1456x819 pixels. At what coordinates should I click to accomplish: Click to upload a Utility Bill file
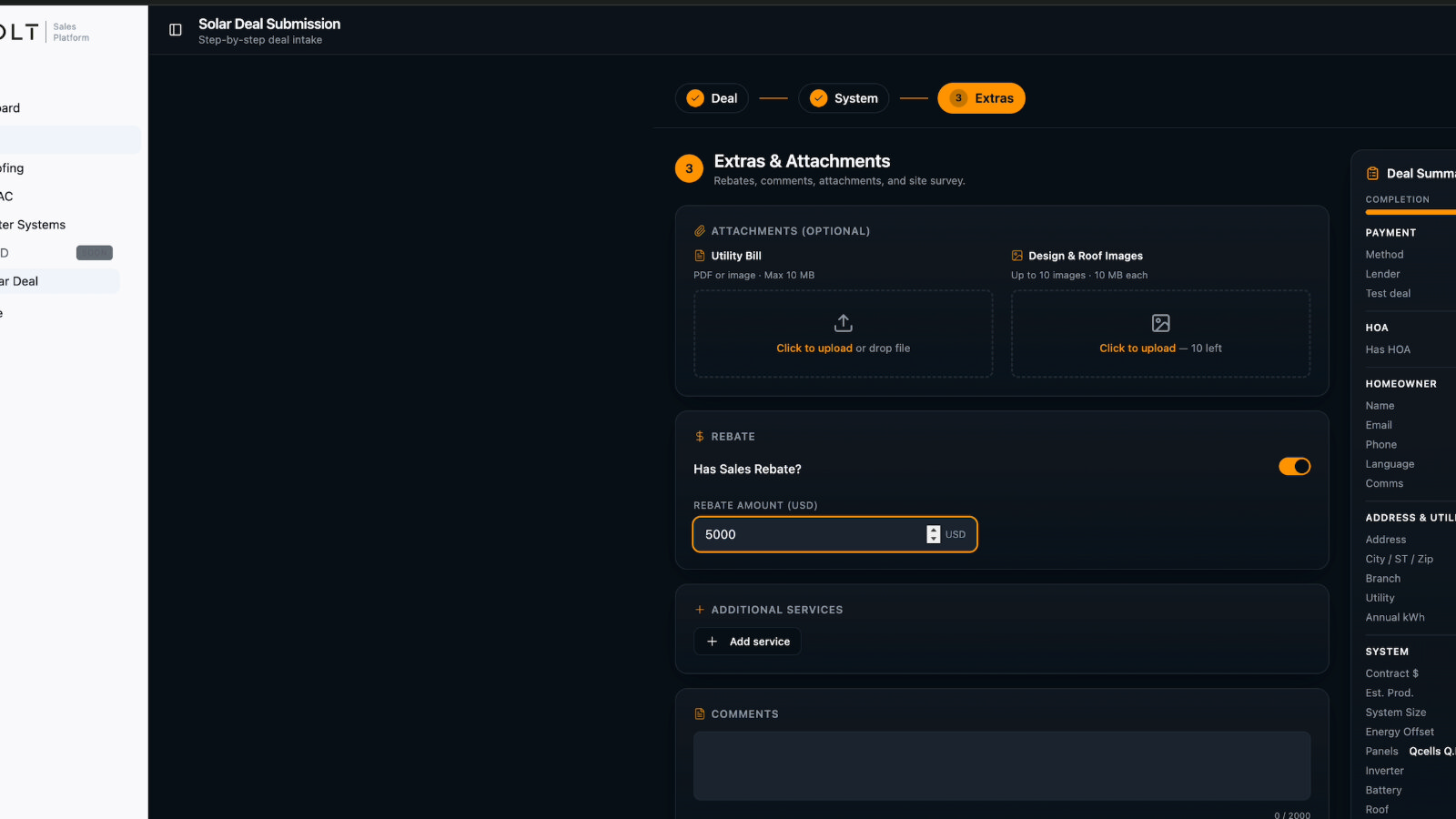click(844, 334)
